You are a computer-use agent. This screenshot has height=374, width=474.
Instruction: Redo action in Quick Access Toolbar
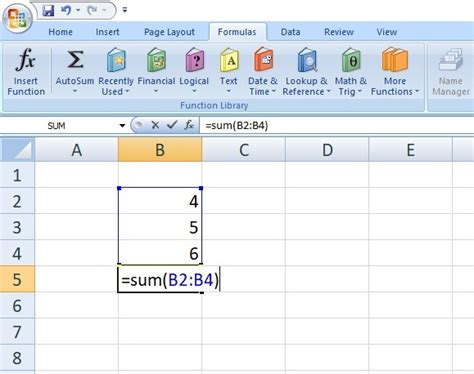[92, 10]
